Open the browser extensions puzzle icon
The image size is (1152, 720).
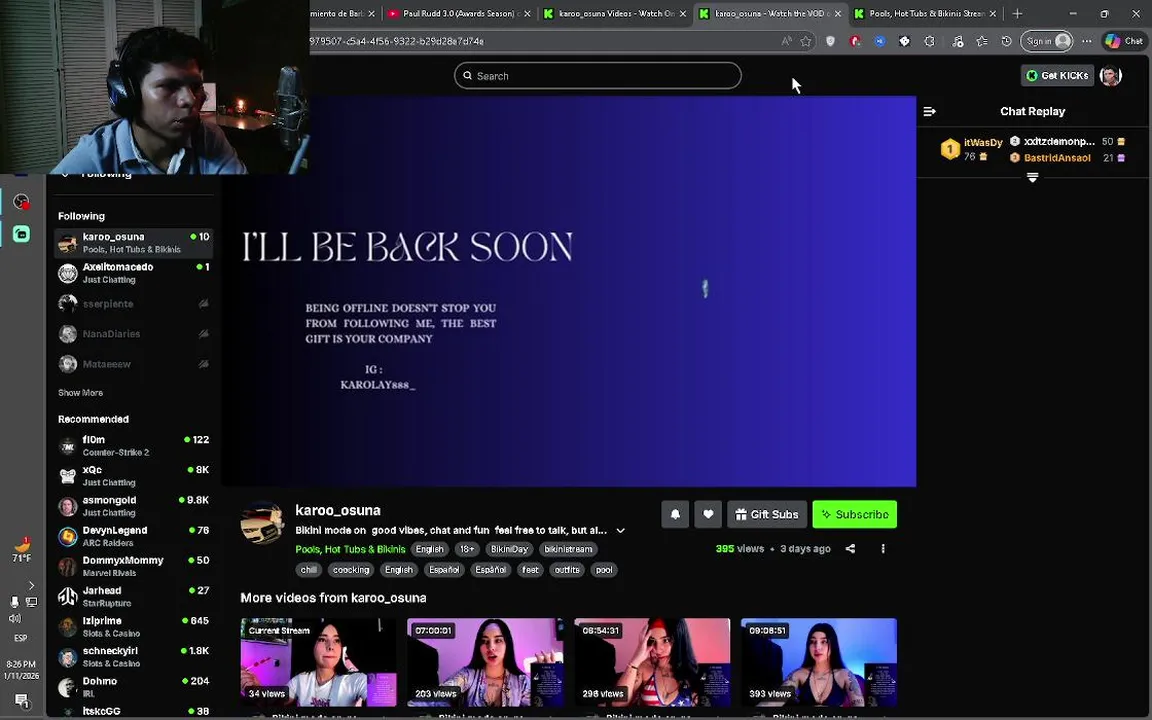coord(929,41)
